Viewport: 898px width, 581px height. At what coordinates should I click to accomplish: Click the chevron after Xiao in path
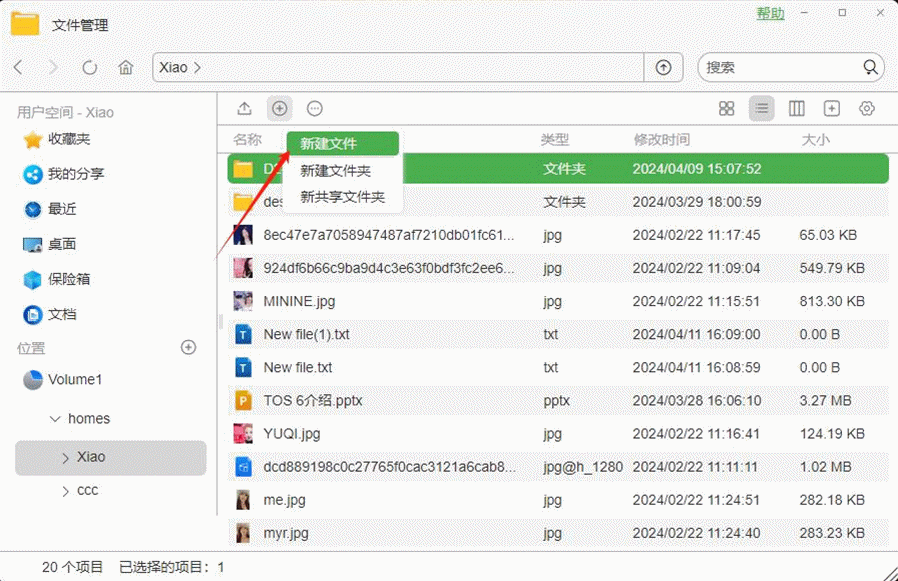tap(197, 68)
